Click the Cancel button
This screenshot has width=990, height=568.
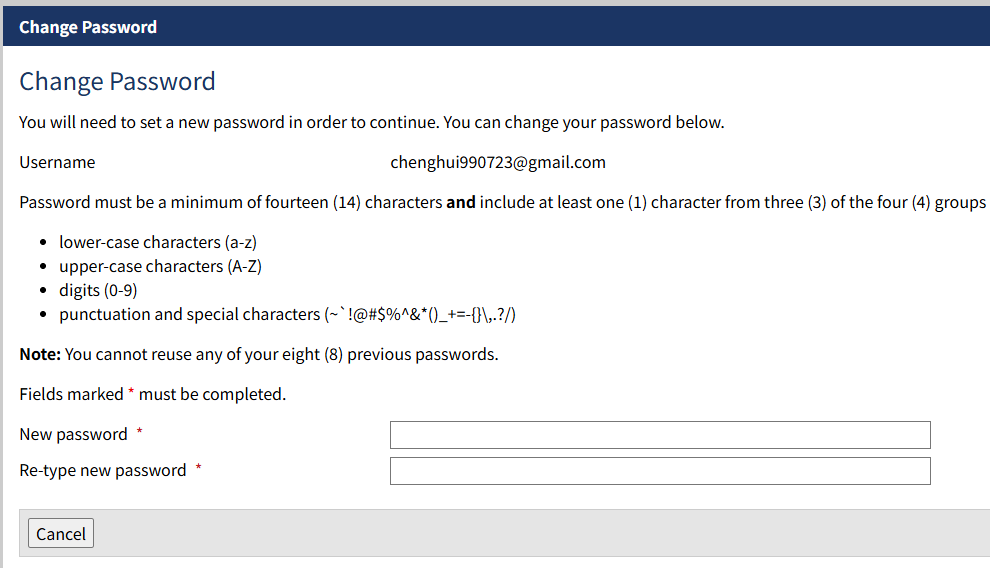point(61,533)
